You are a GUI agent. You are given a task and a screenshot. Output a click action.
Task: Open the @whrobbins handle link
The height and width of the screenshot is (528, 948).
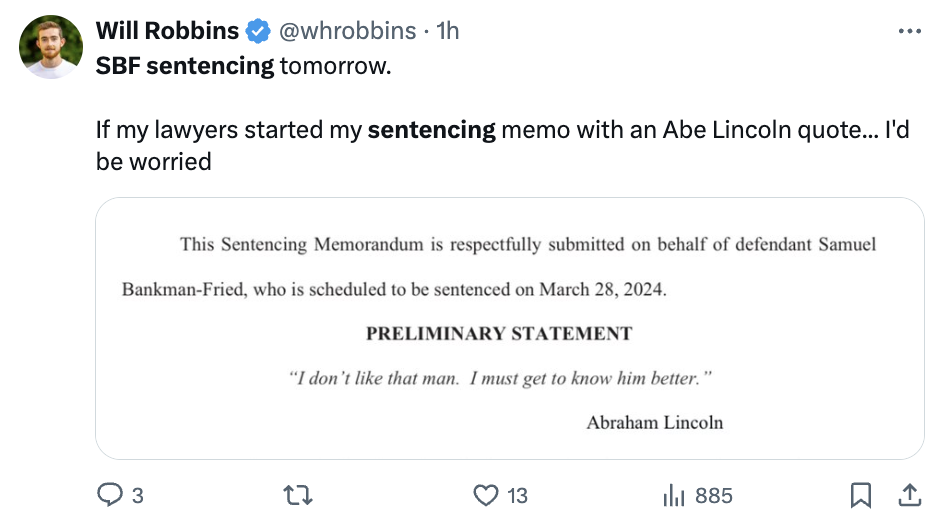pyautogui.click(x=347, y=31)
